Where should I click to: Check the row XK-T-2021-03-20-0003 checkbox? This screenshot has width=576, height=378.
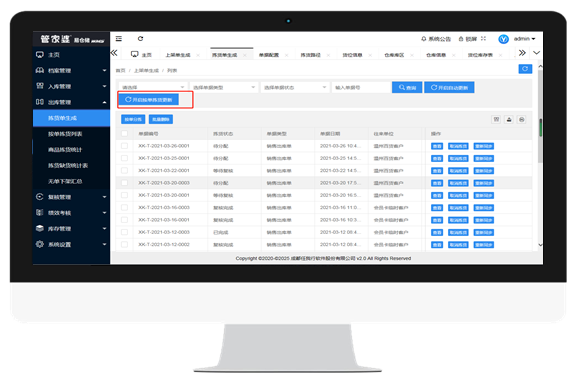125,183
